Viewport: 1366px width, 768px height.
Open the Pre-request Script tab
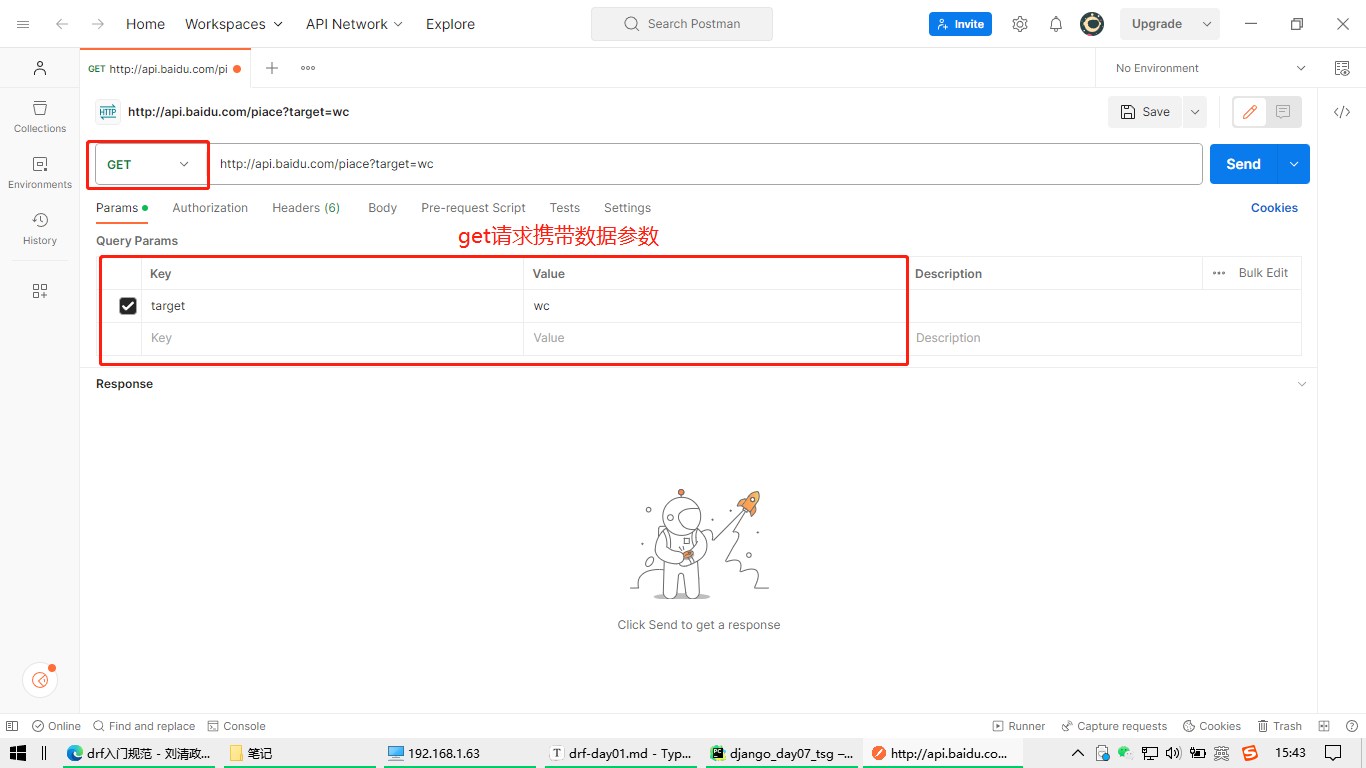click(473, 208)
